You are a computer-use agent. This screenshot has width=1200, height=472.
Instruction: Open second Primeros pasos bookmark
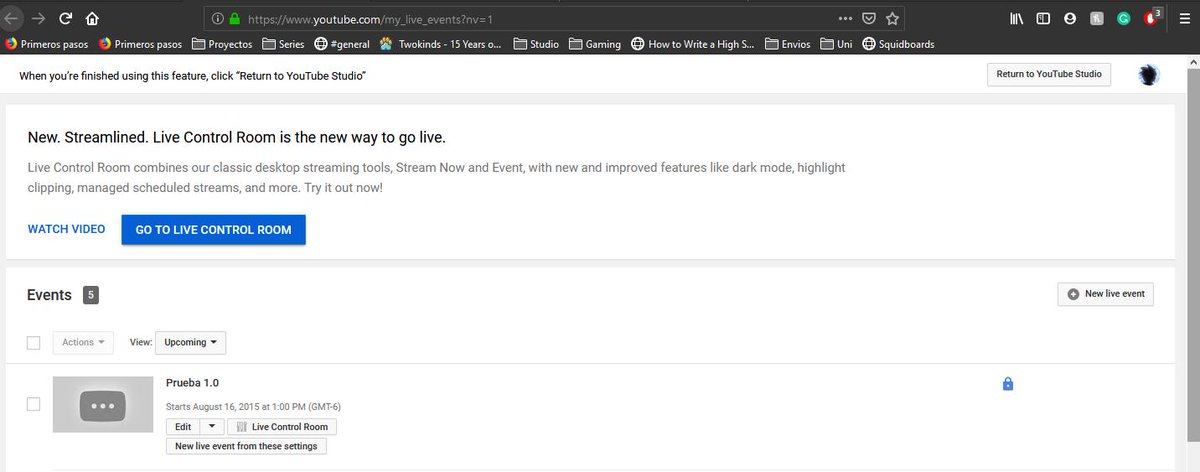[141, 44]
